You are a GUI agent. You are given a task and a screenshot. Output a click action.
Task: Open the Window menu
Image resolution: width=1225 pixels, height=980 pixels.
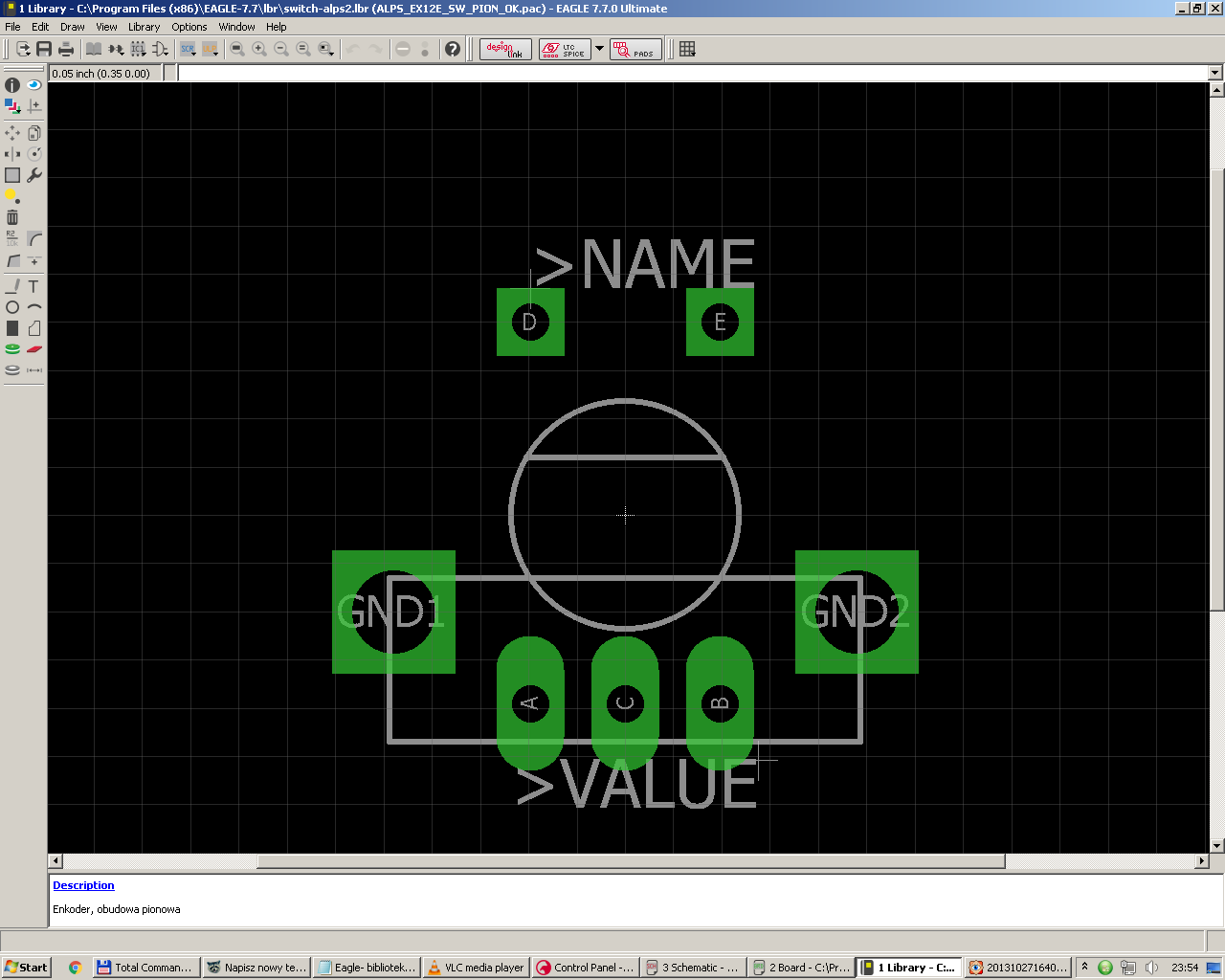236,27
